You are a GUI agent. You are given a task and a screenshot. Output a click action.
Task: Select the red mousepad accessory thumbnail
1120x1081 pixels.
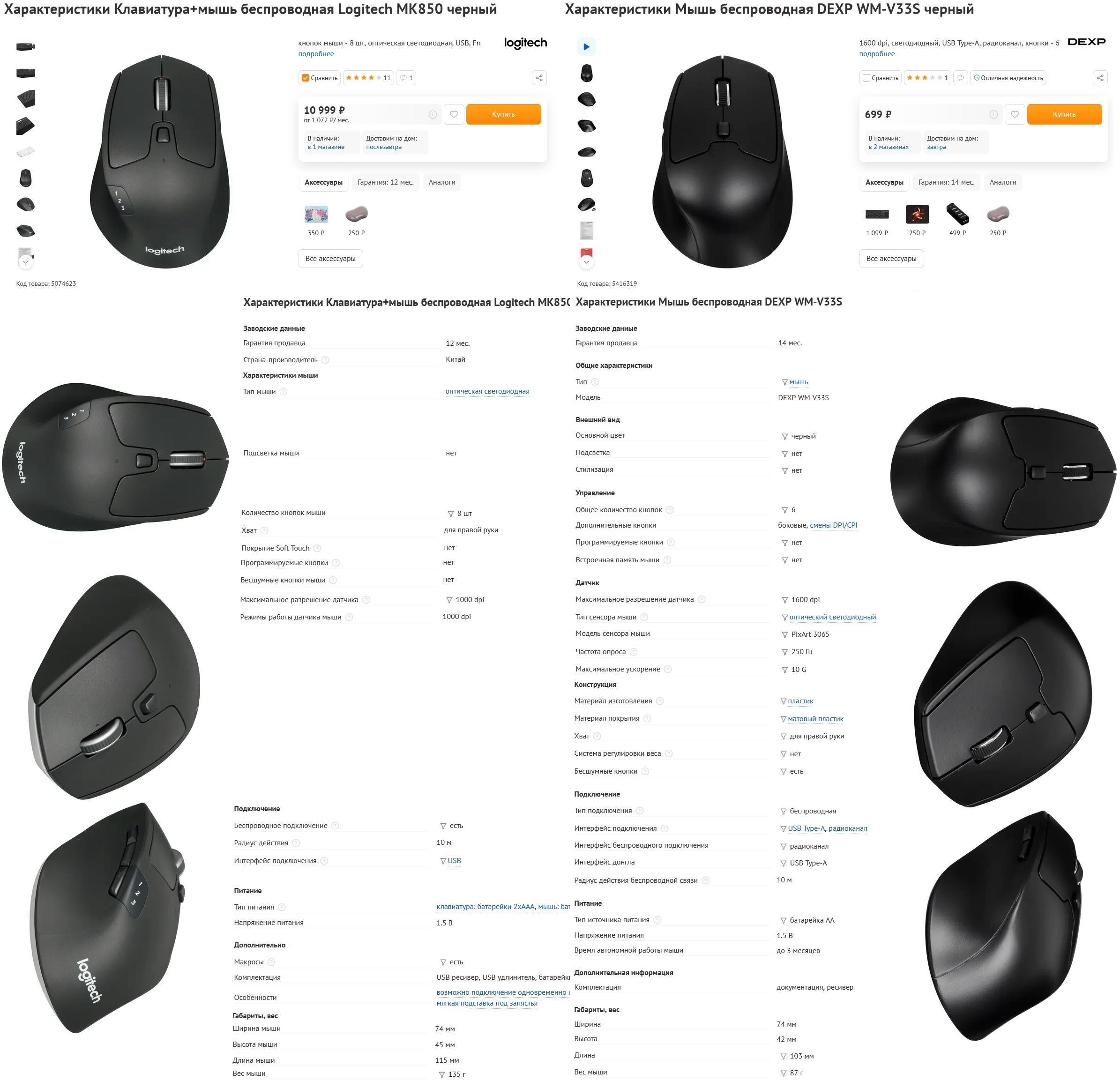point(917,215)
